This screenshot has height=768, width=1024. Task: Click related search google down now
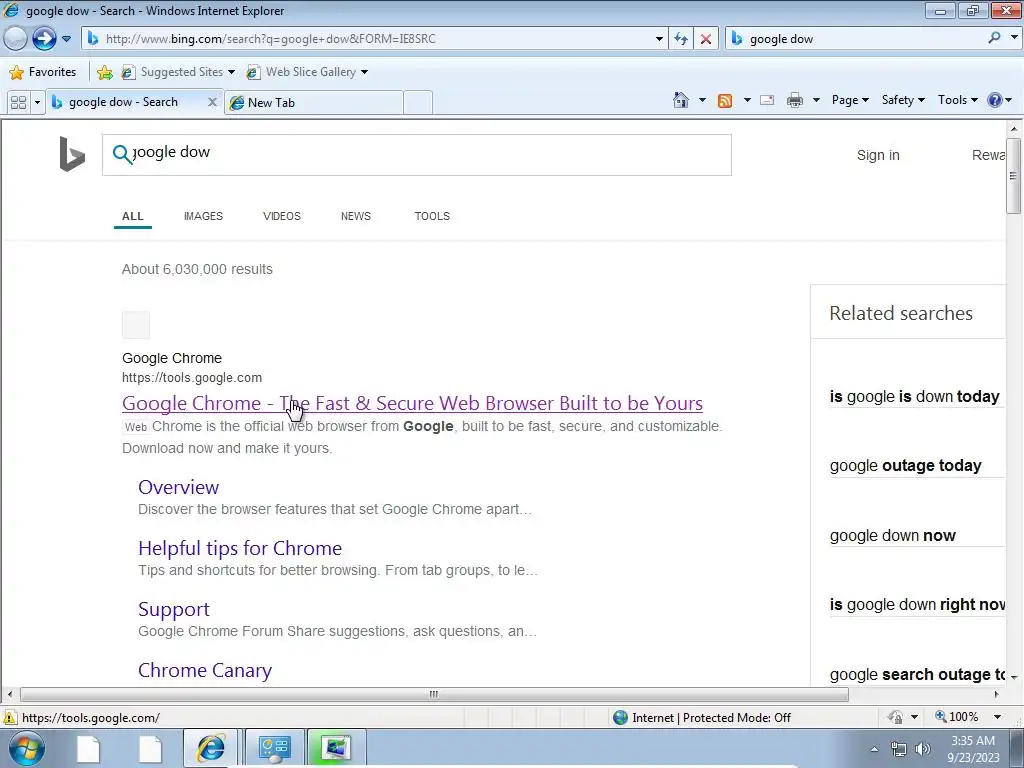(x=892, y=536)
